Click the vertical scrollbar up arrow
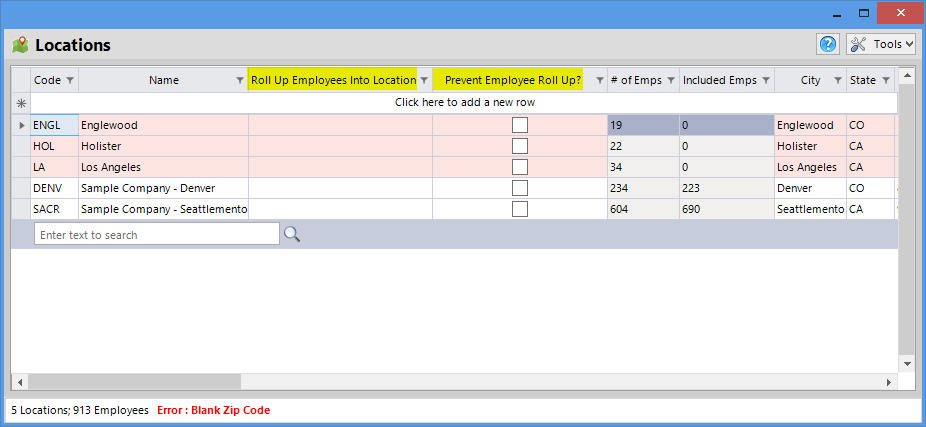 tap(908, 76)
